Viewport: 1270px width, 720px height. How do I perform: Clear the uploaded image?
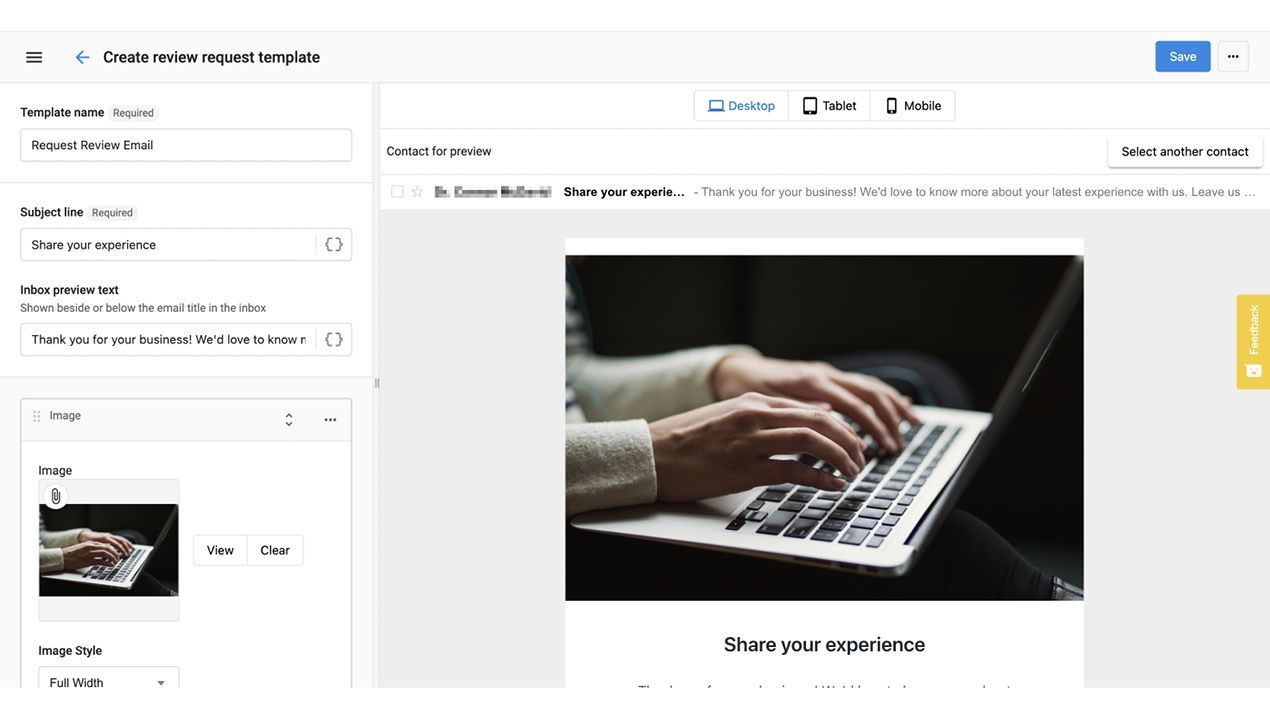tap(275, 551)
